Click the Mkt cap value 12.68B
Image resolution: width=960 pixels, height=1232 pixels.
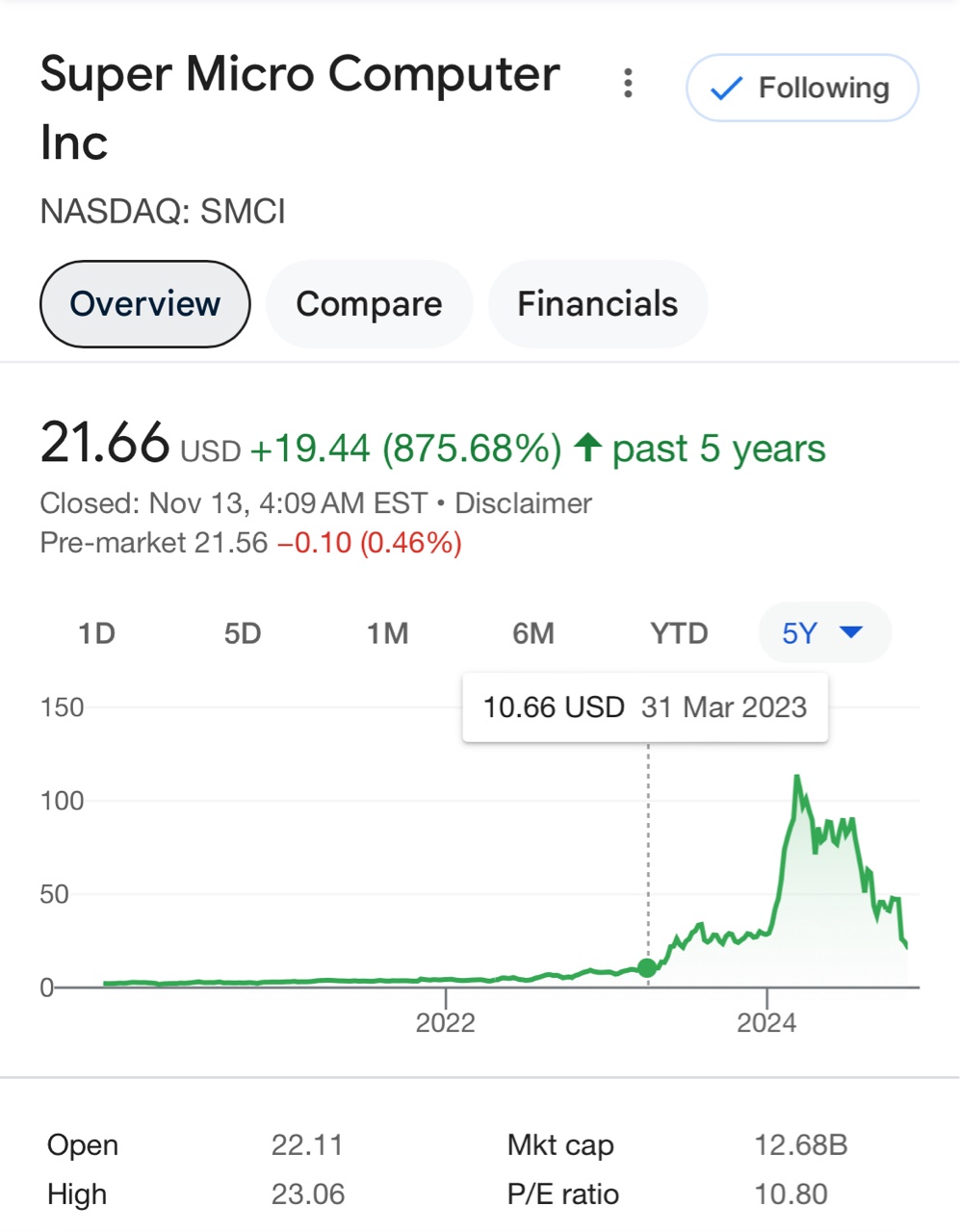click(800, 1145)
